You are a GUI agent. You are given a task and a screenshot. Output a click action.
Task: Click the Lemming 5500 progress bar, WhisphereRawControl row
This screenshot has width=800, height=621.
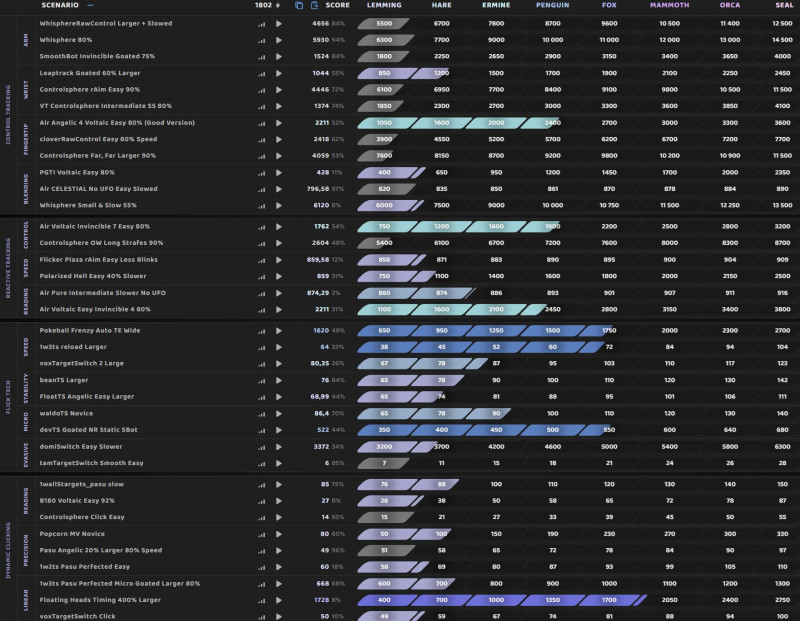tap(384, 23)
